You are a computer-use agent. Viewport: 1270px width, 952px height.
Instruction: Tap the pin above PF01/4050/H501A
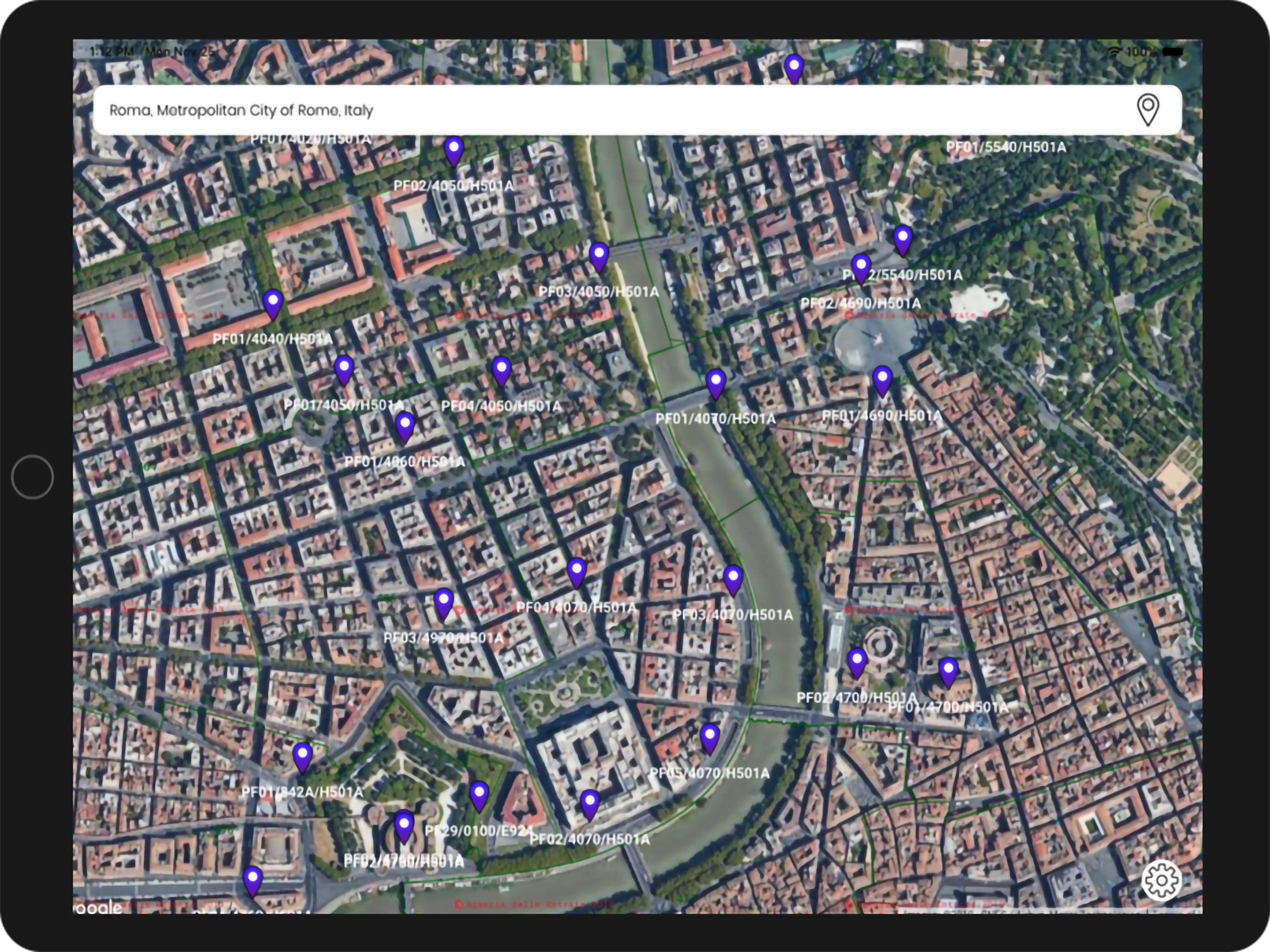click(344, 369)
